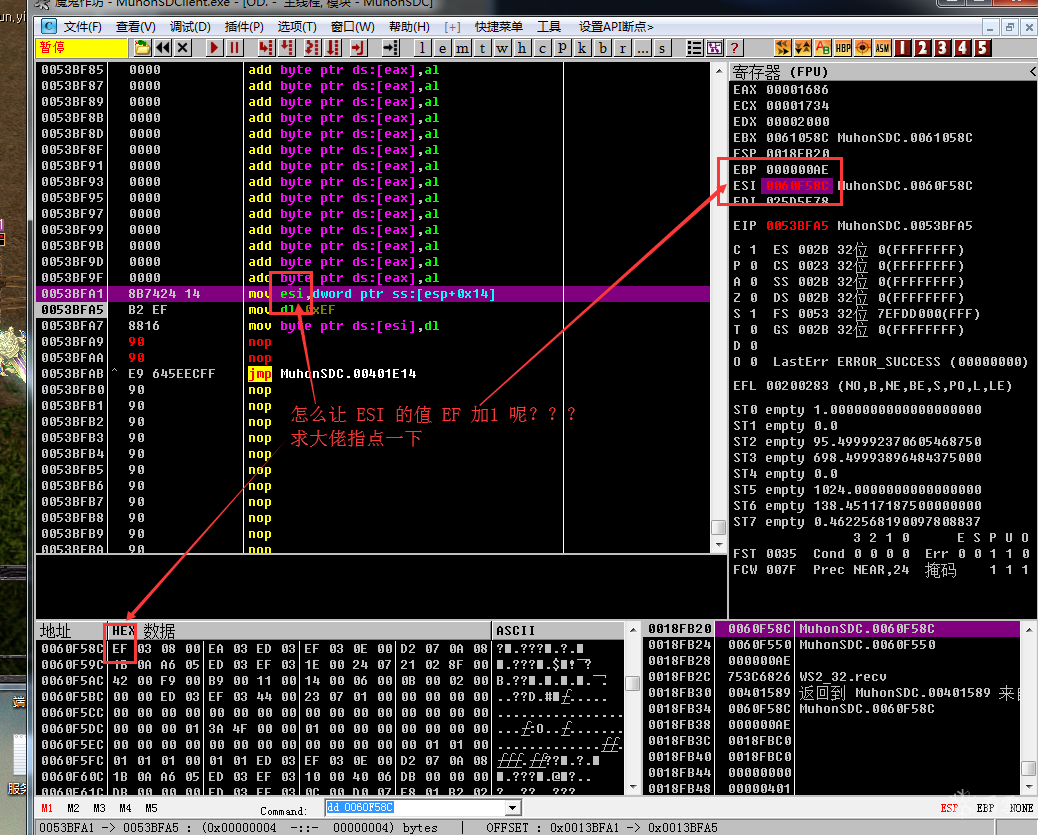Open the 快捷菜单 menu
This screenshot has width=1038, height=835.
pyautogui.click(x=498, y=26)
